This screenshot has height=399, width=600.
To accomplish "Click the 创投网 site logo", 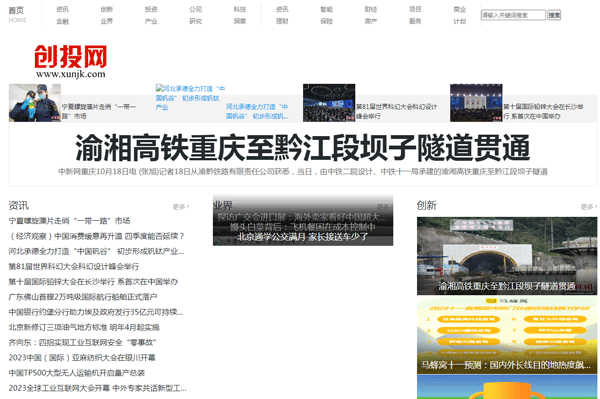I will click(70, 61).
